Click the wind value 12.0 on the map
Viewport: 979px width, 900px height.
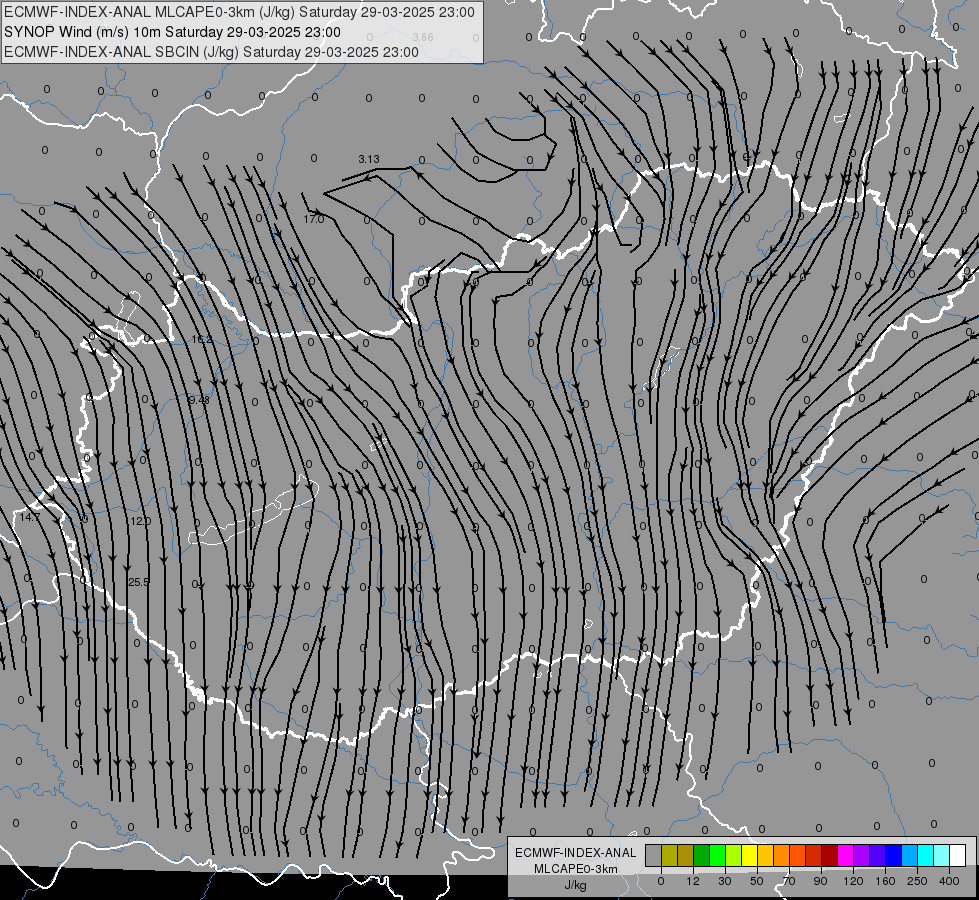tap(140, 521)
